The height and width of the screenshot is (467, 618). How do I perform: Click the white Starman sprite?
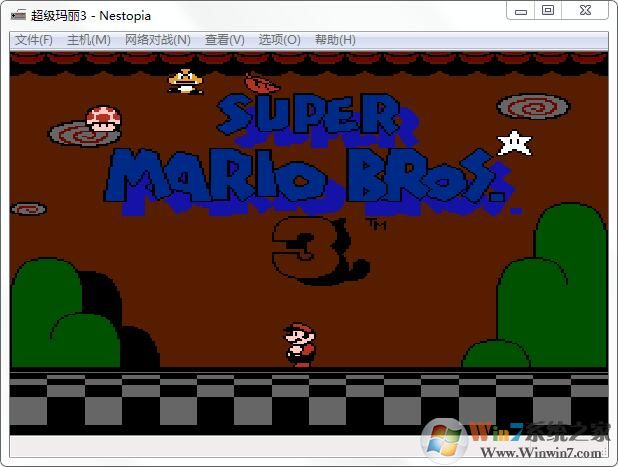click(x=514, y=143)
